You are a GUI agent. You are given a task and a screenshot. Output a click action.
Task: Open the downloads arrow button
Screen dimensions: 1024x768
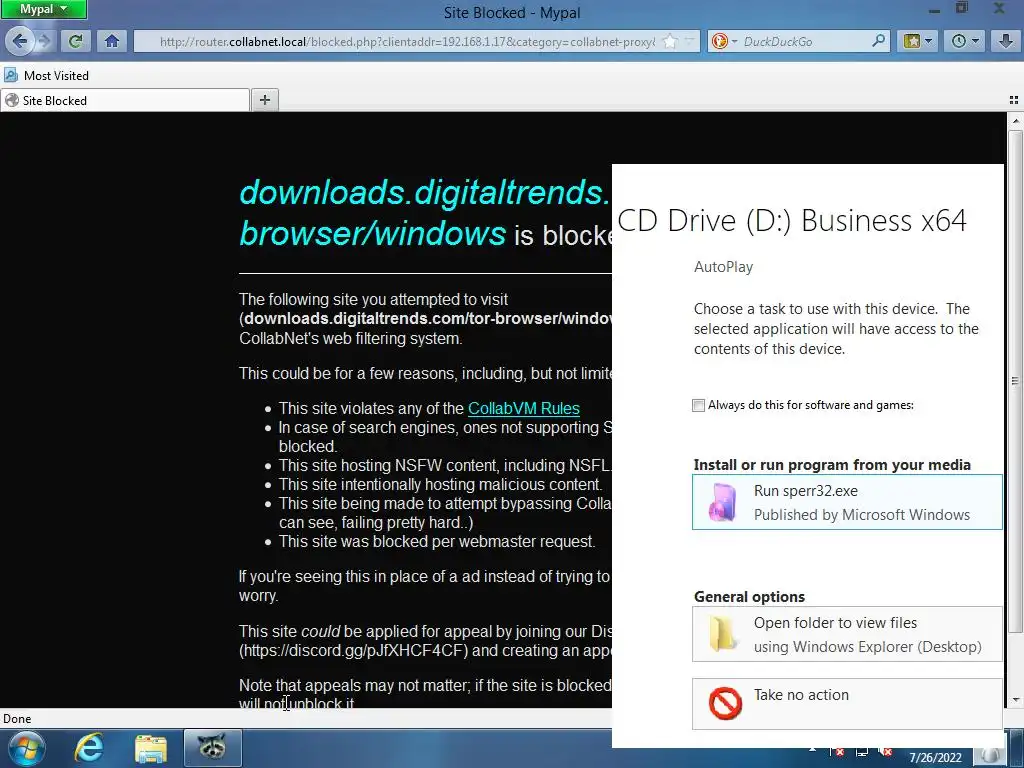[x=1006, y=41]
